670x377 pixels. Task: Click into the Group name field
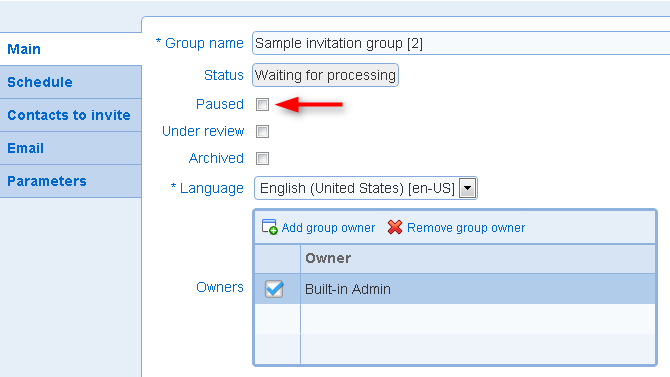[x=461, y=43]
